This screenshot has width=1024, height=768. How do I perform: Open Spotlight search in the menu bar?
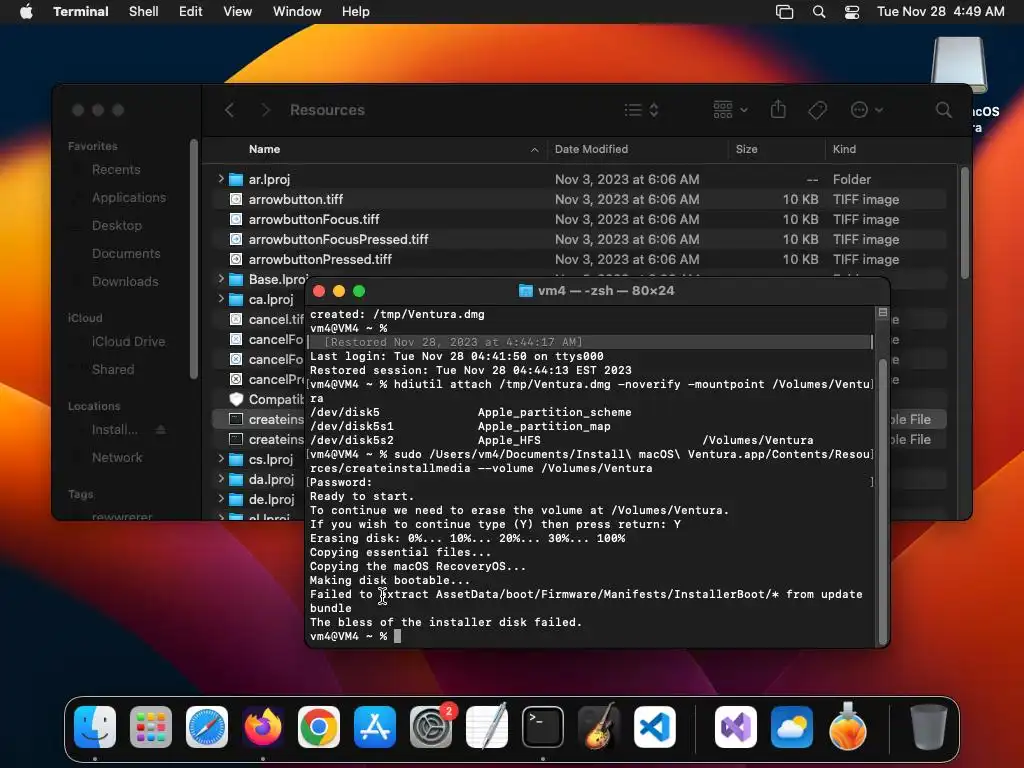point(818,12)
